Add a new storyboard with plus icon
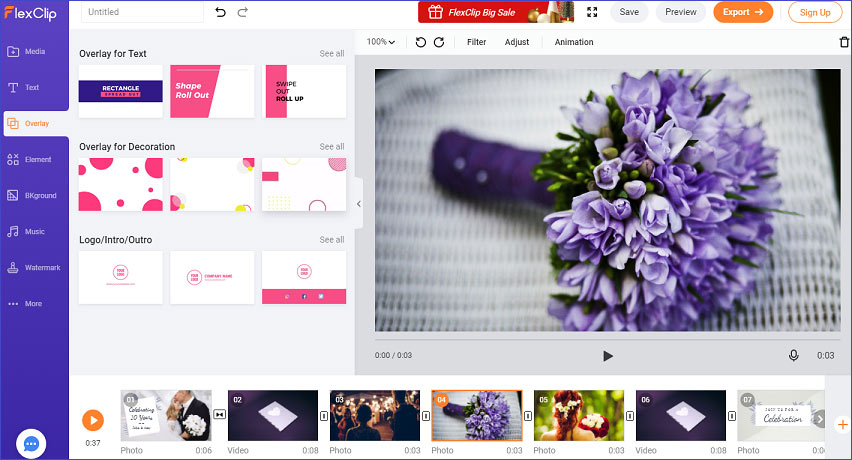The image size is (852, 460). click(x=843, y=424)
